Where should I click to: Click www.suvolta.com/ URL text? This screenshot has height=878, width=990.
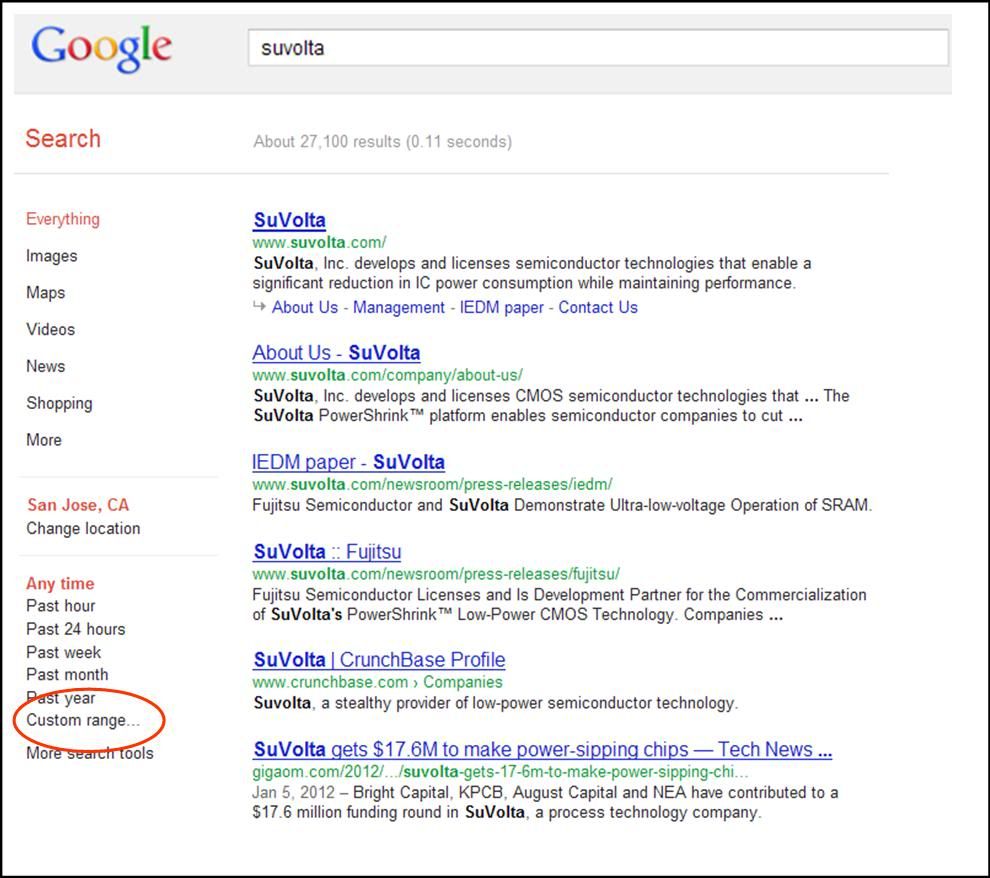(x=319, y=242)
